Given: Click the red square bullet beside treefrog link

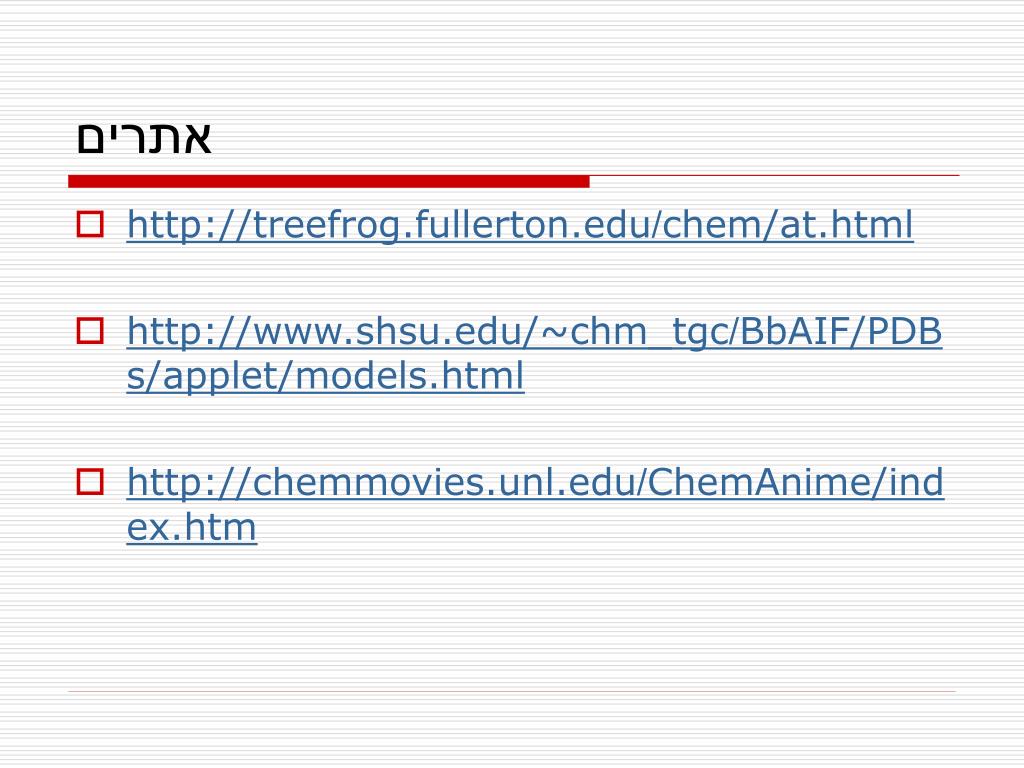Looking at the screenshot, I should pos(90,224).
